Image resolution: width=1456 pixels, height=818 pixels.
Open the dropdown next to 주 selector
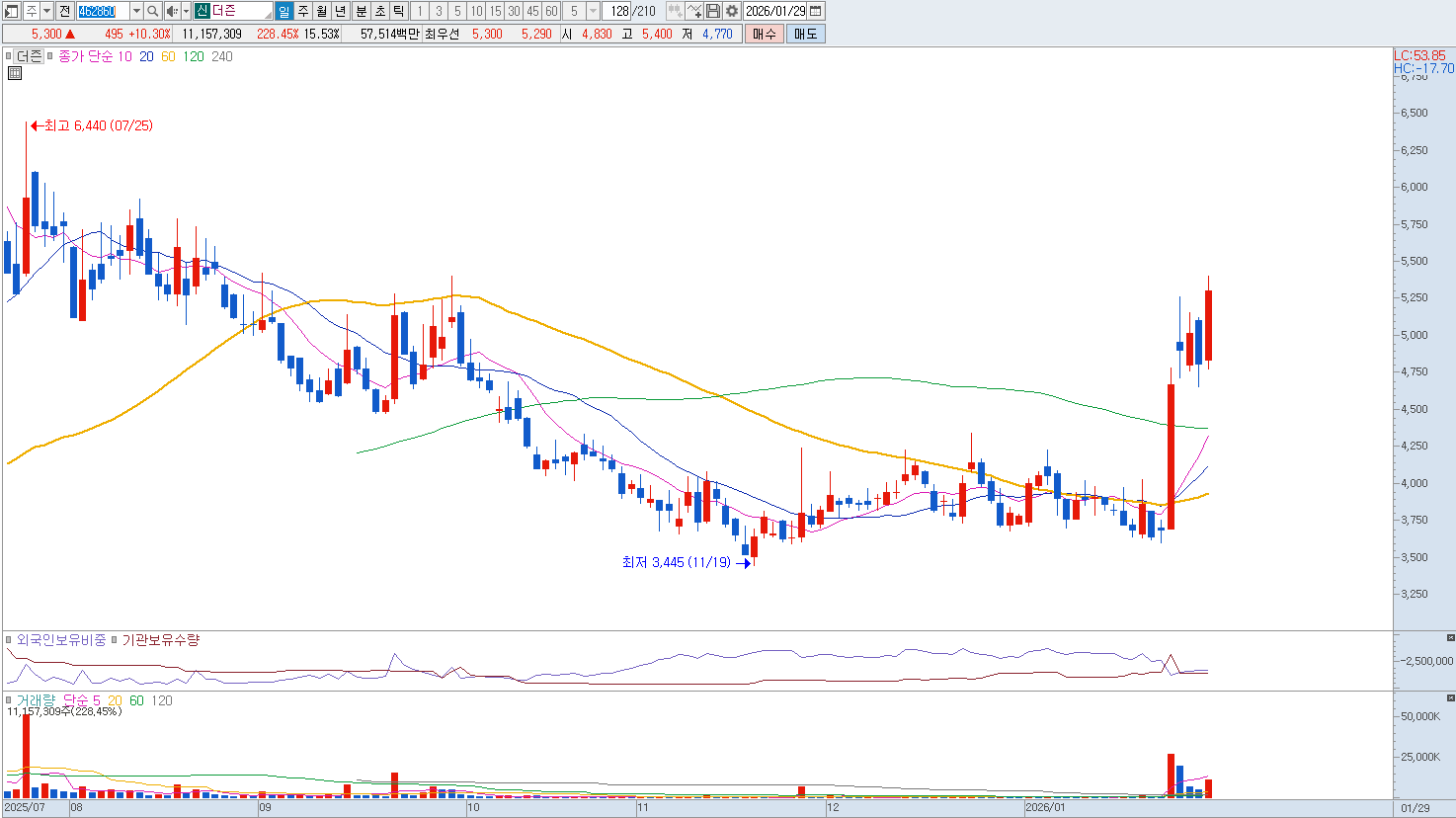(x=46, y=11)
